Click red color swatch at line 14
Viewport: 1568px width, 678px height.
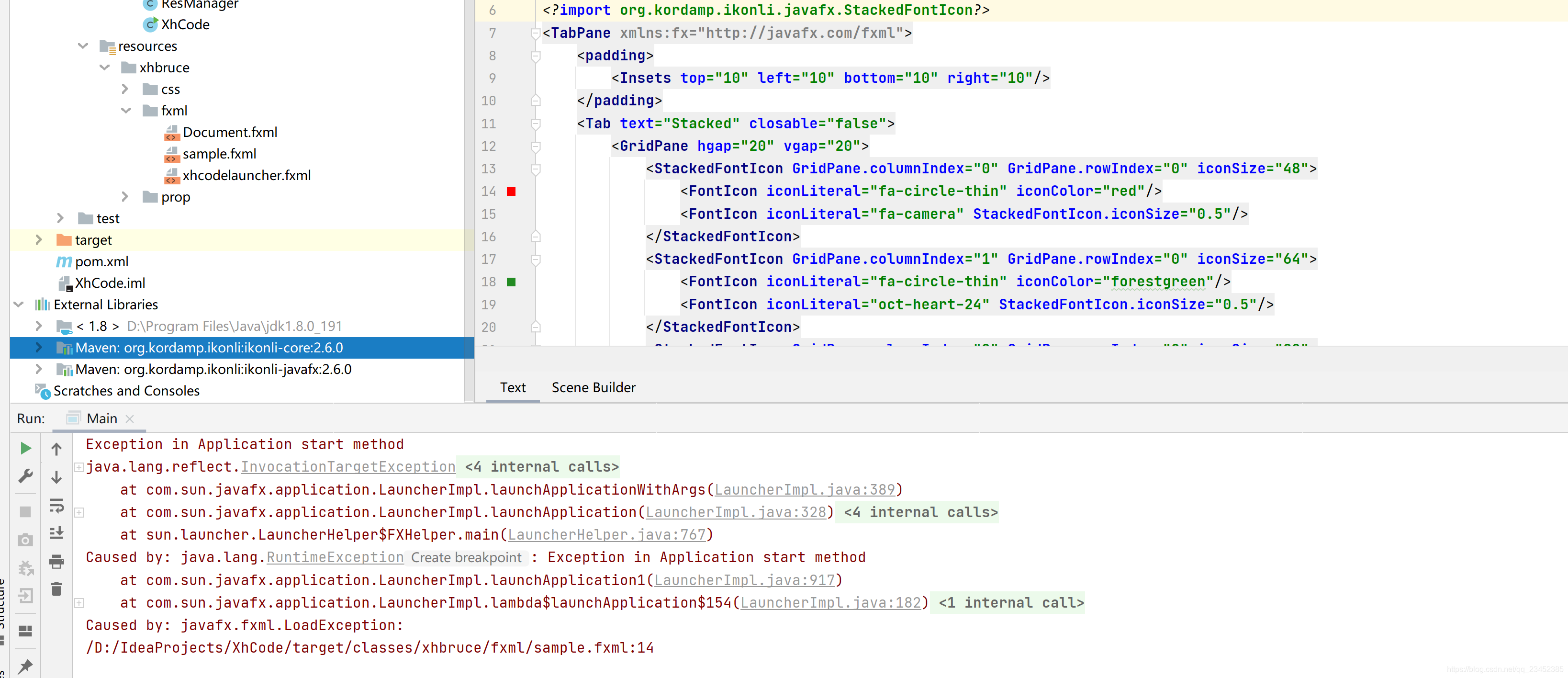511,191
